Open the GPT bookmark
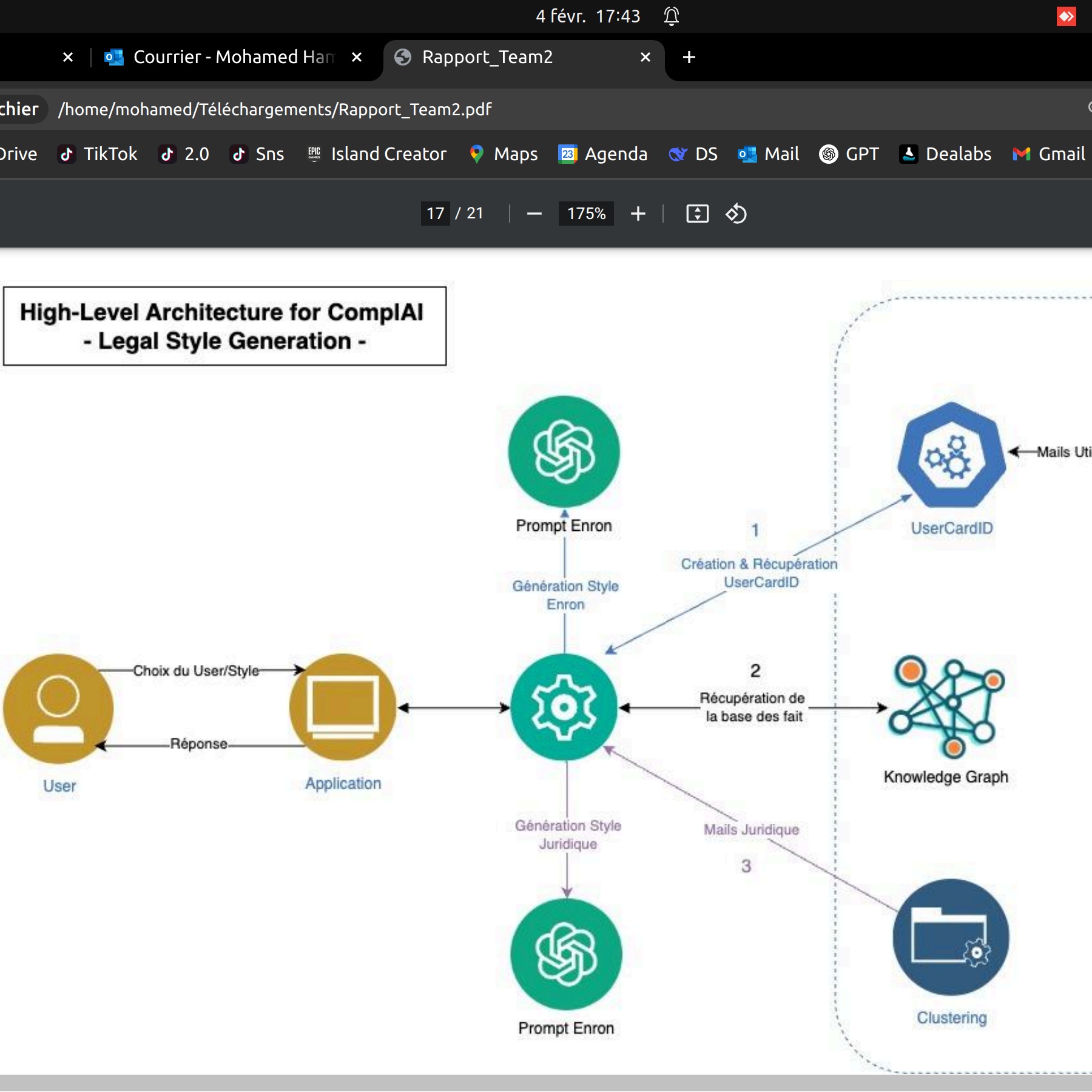The width and height of the screenshot is (1092, 1092). tap(849, 154)
